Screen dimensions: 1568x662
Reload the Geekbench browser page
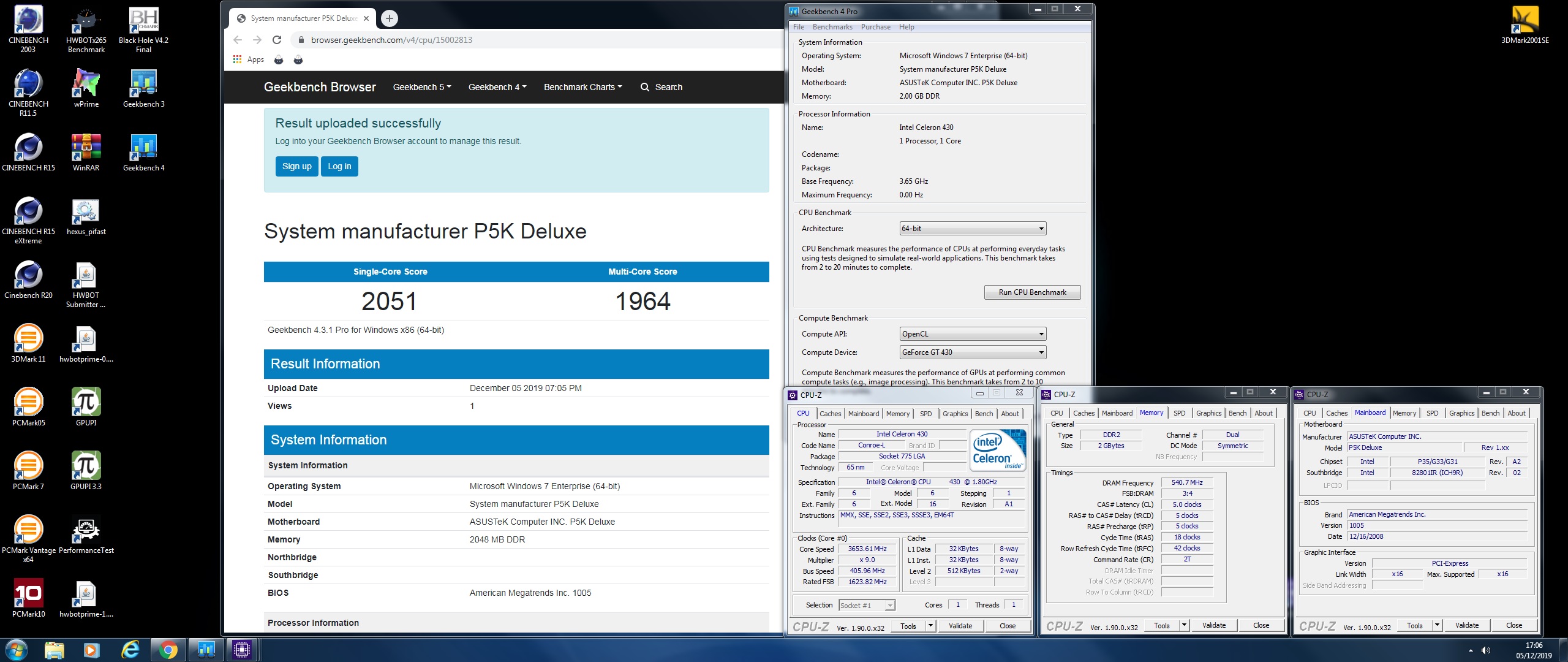click(x=277, y=40)
